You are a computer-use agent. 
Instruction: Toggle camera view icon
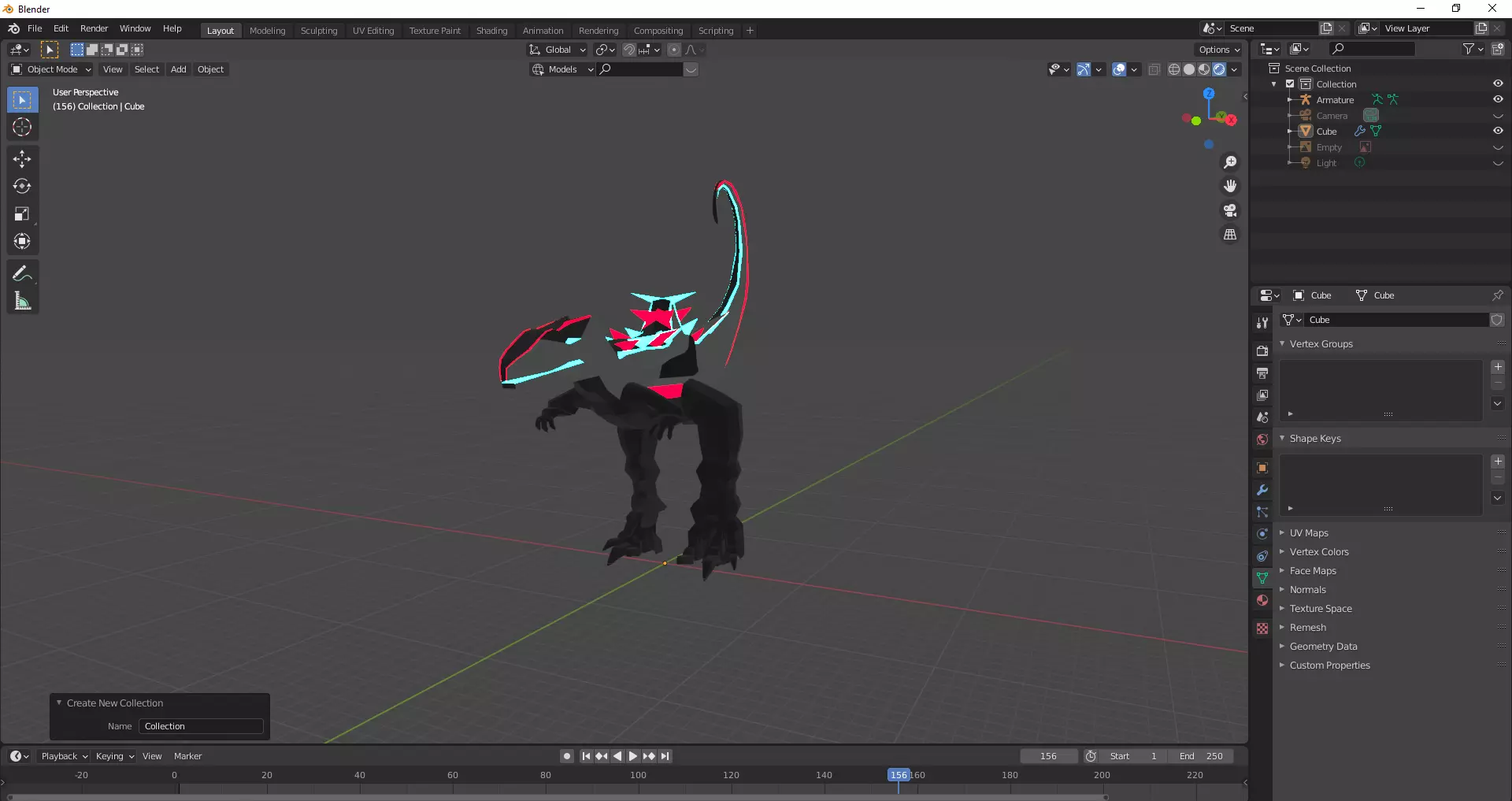[x=1230, y=210]
